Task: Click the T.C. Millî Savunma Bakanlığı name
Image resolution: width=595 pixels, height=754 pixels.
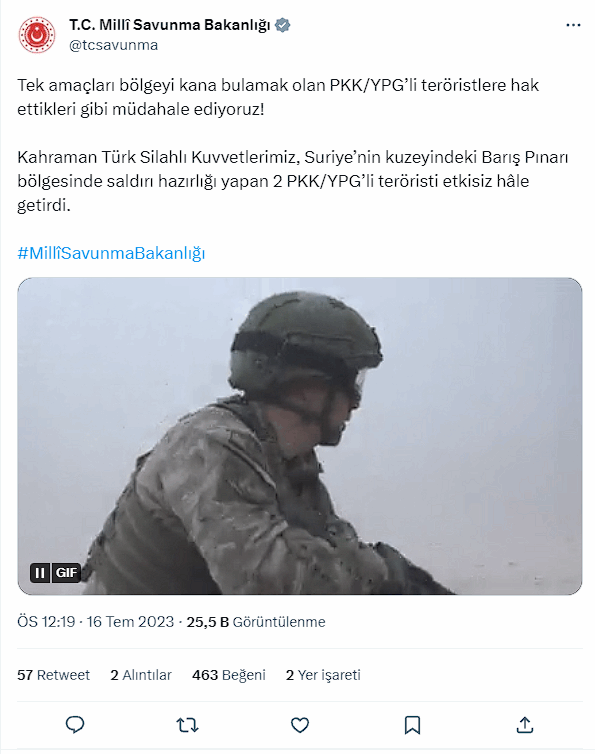Action: (170, 25)
